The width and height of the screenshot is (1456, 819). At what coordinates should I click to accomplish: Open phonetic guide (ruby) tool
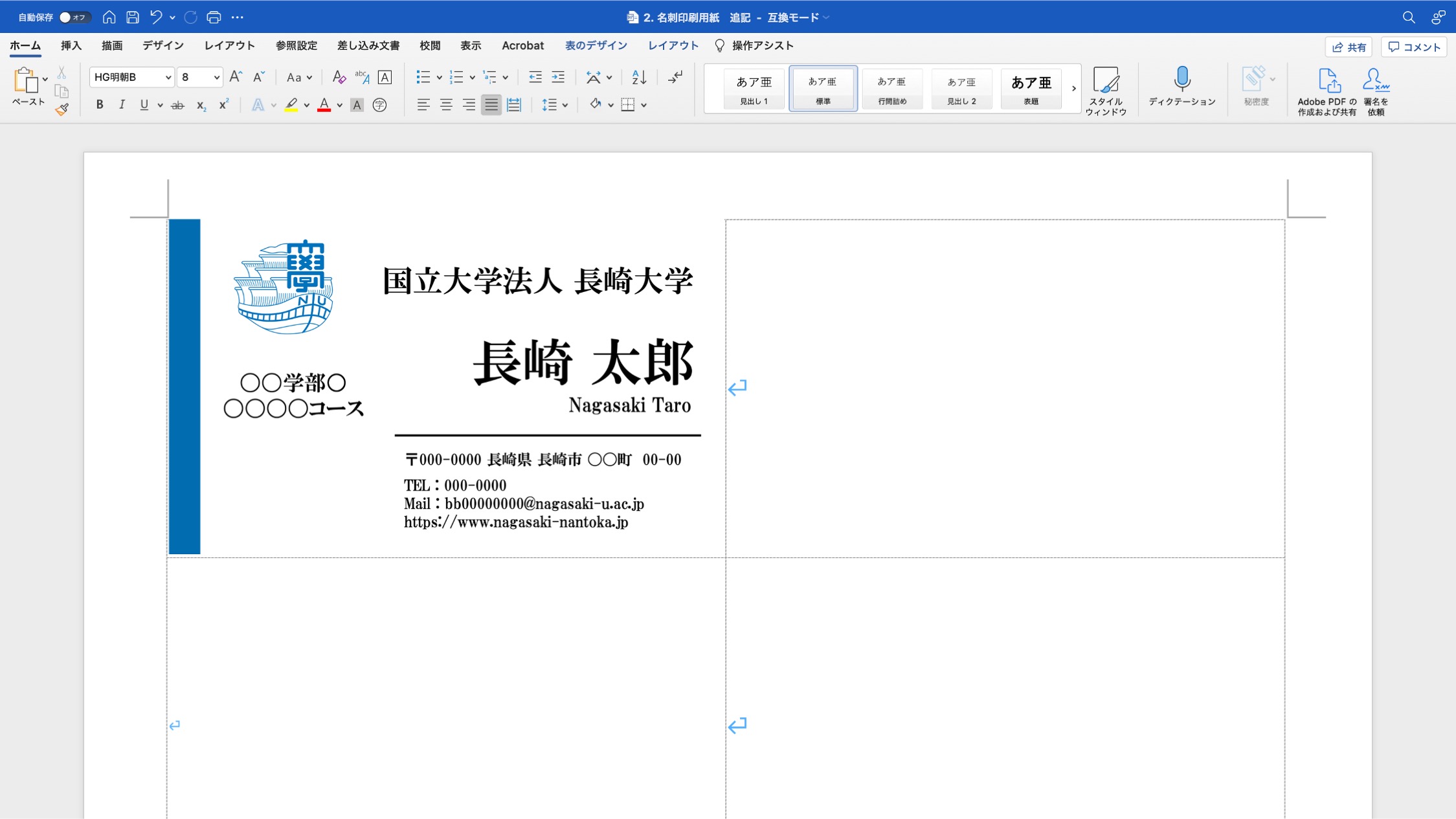(x=362, y=77)
